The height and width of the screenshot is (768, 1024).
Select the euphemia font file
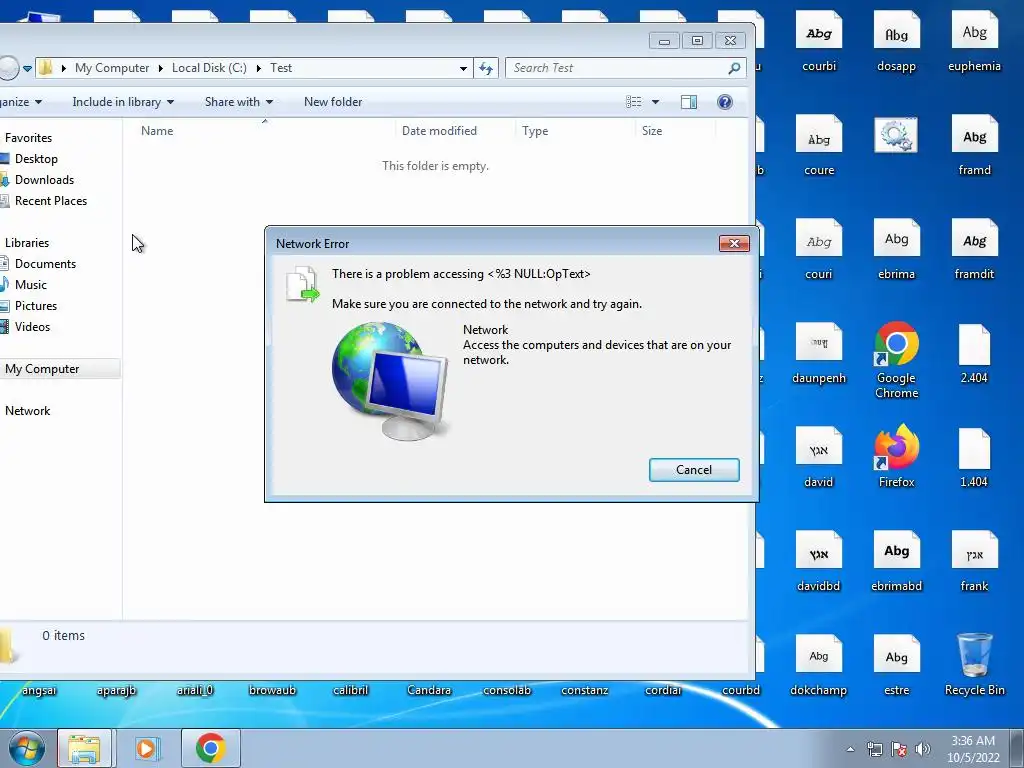click(974, 41)
